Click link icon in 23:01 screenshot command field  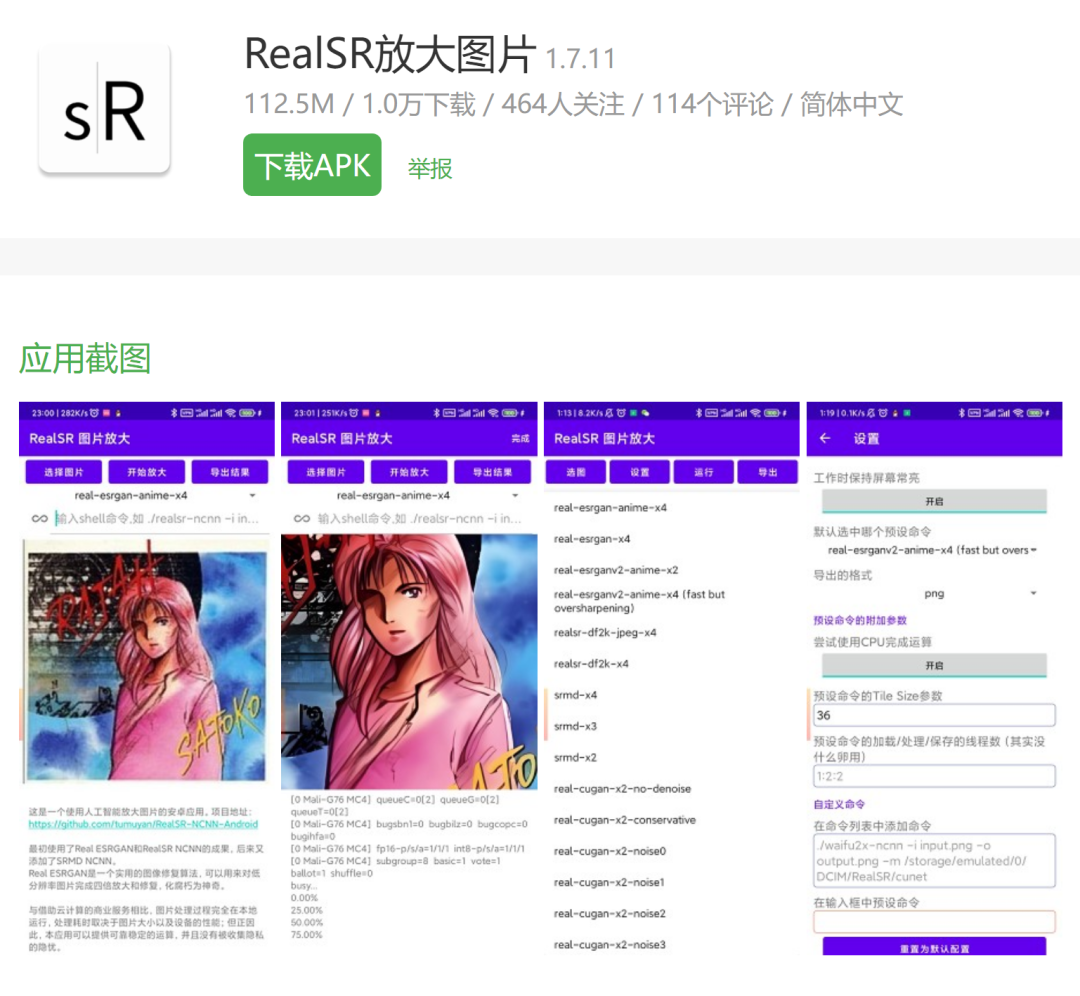pos(302,518)
